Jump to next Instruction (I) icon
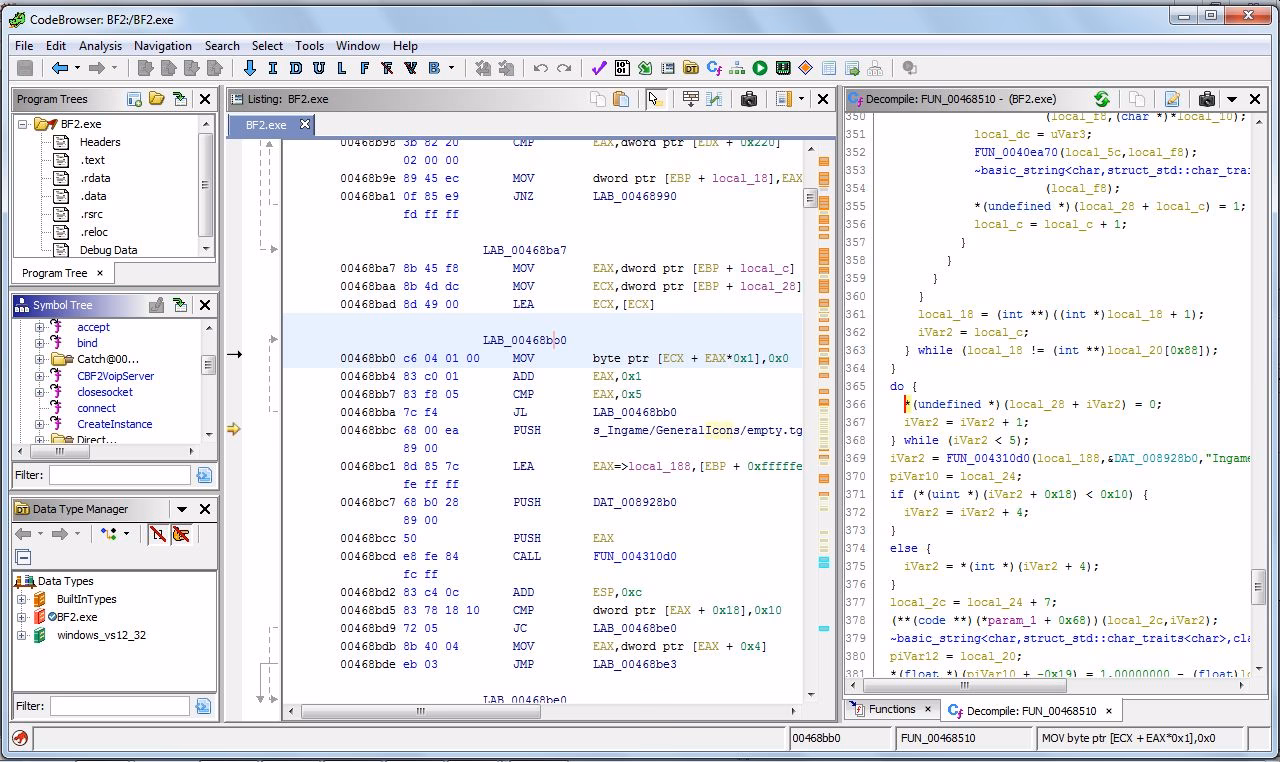Image resolution: width=1280 pixels, height=762 pixels. (272, 68)
